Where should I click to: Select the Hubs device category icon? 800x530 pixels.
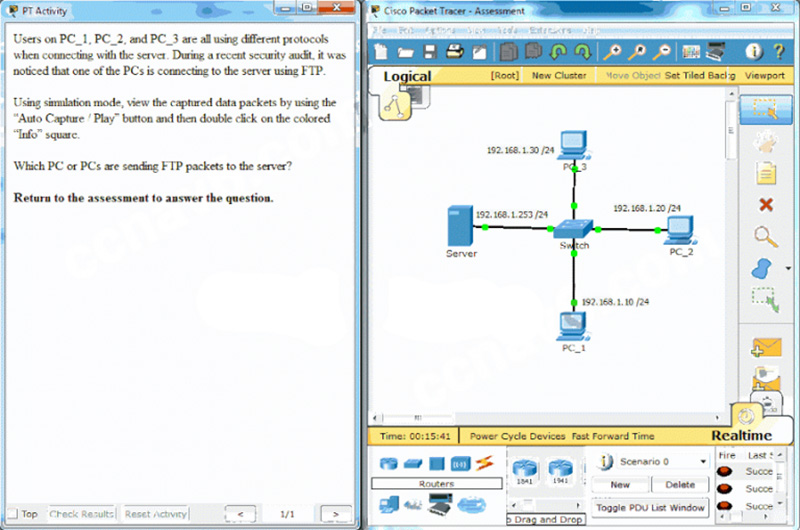[437, 463]
